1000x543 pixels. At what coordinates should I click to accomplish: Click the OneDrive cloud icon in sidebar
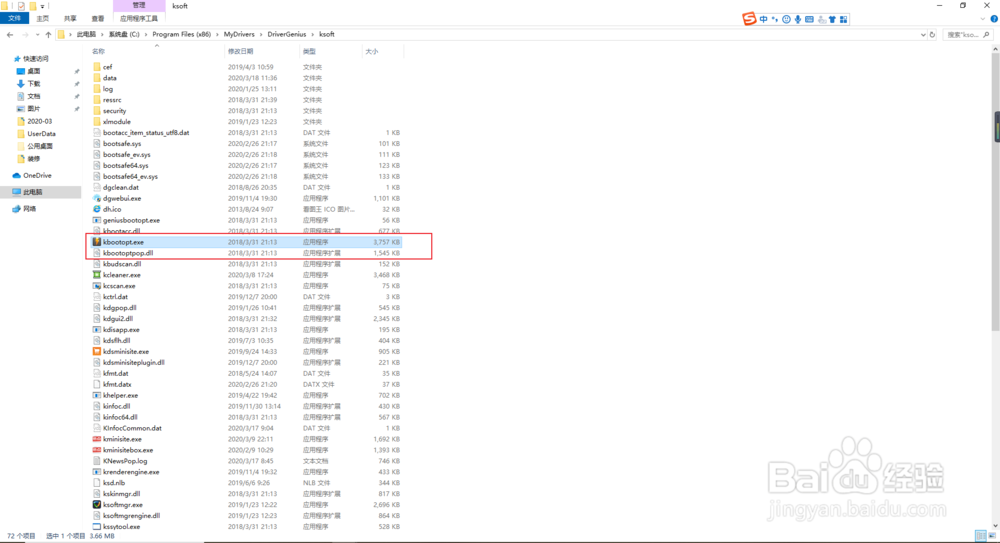click(17, 175)
